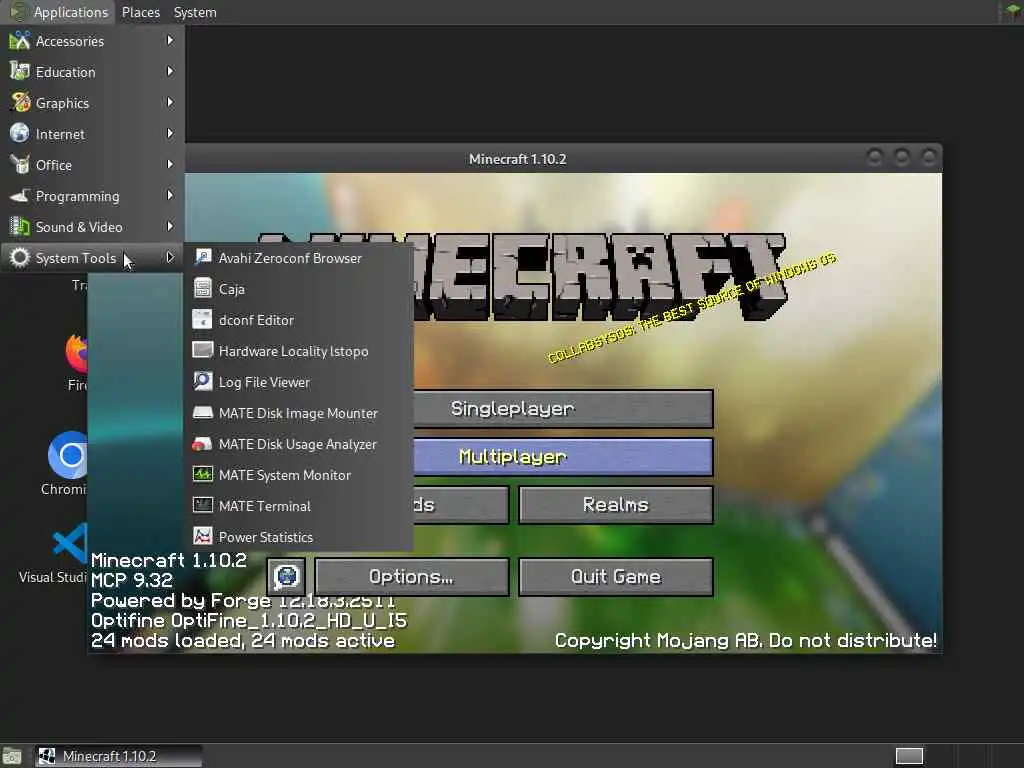The image size is (1024, 768).
Task: Open Minecraft Options
Action: (411, 577)
